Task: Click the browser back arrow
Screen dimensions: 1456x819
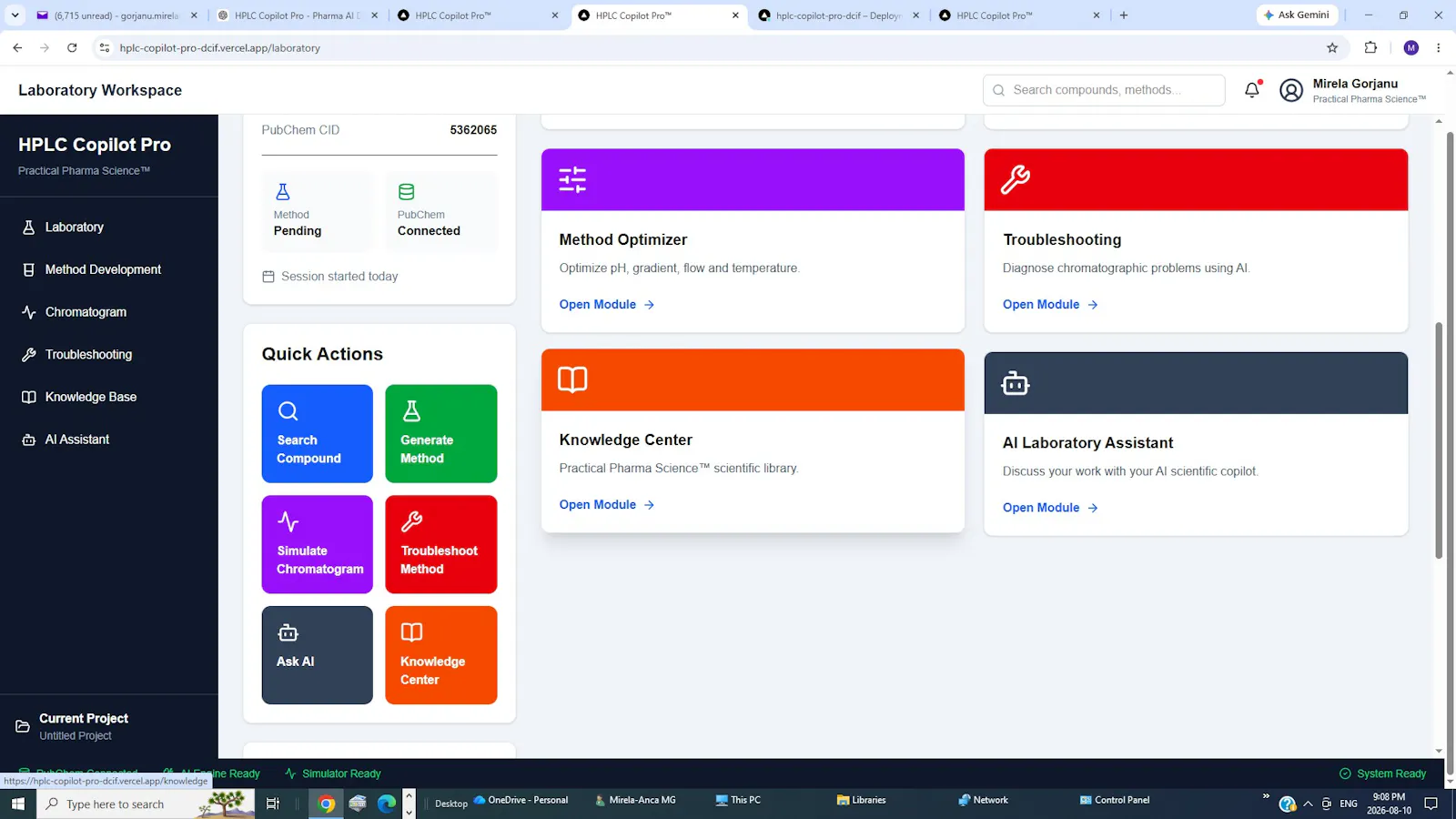Action: tap(17, 48)
